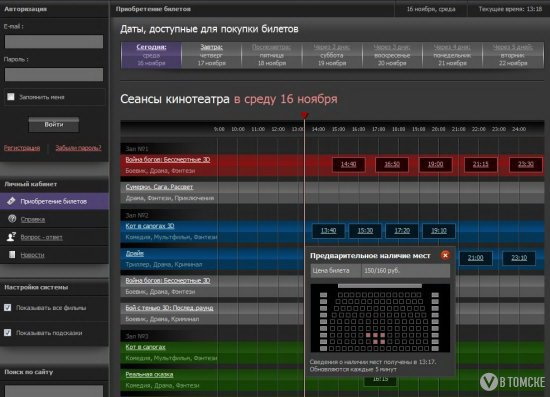Uncheck Показывать все фильмы option

tap(7, 308)
